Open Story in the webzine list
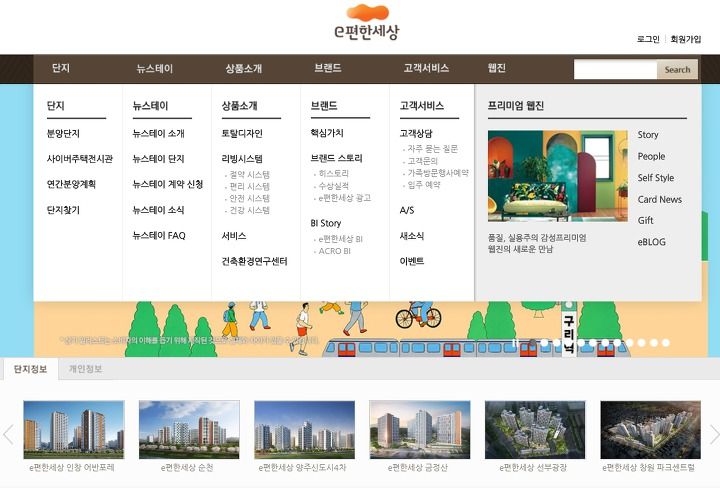The image size is (720, 488). [648, 135]
